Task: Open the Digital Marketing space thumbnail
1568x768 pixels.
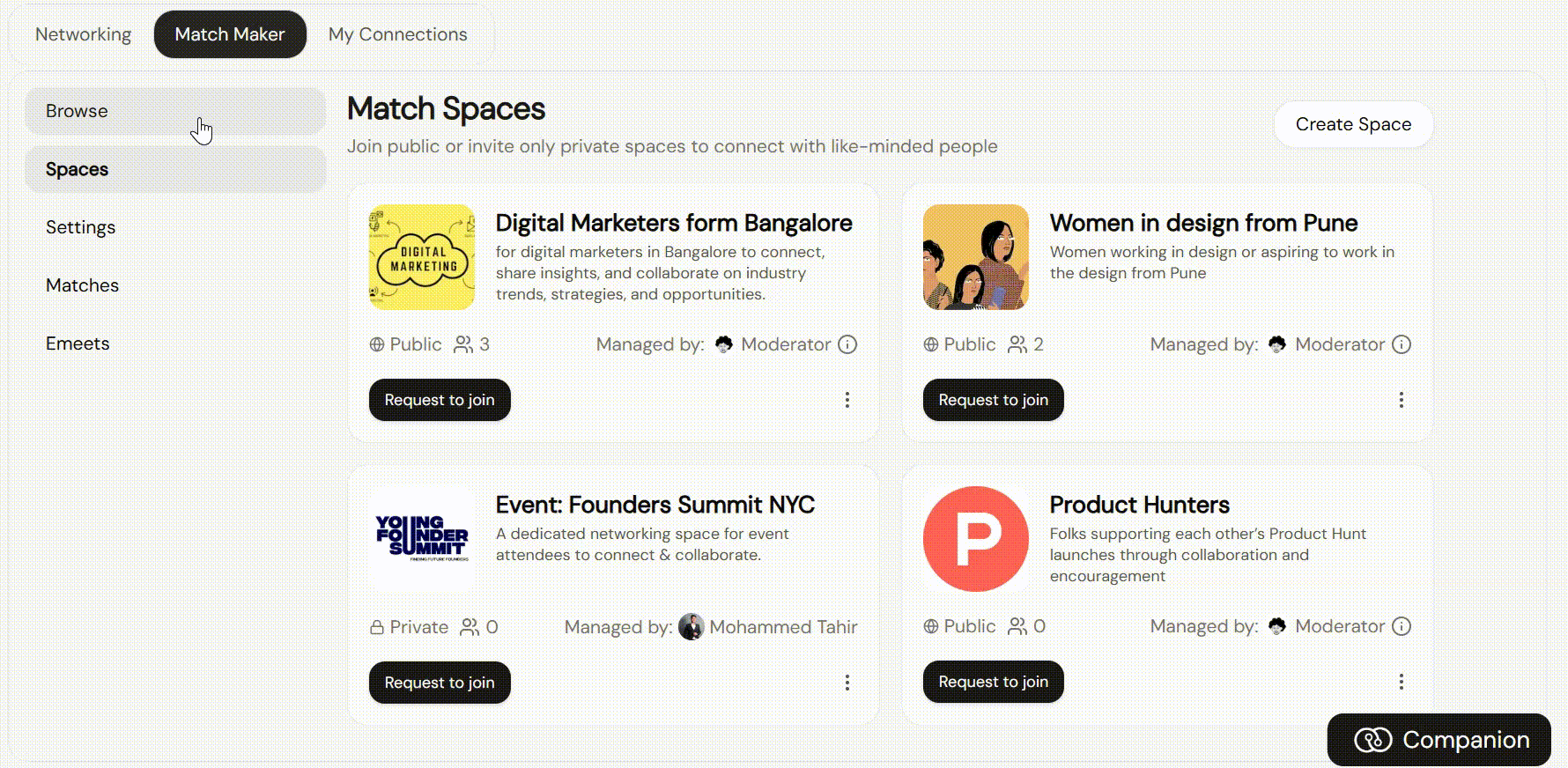Action: pyautogui.click(x=422, y=257)
